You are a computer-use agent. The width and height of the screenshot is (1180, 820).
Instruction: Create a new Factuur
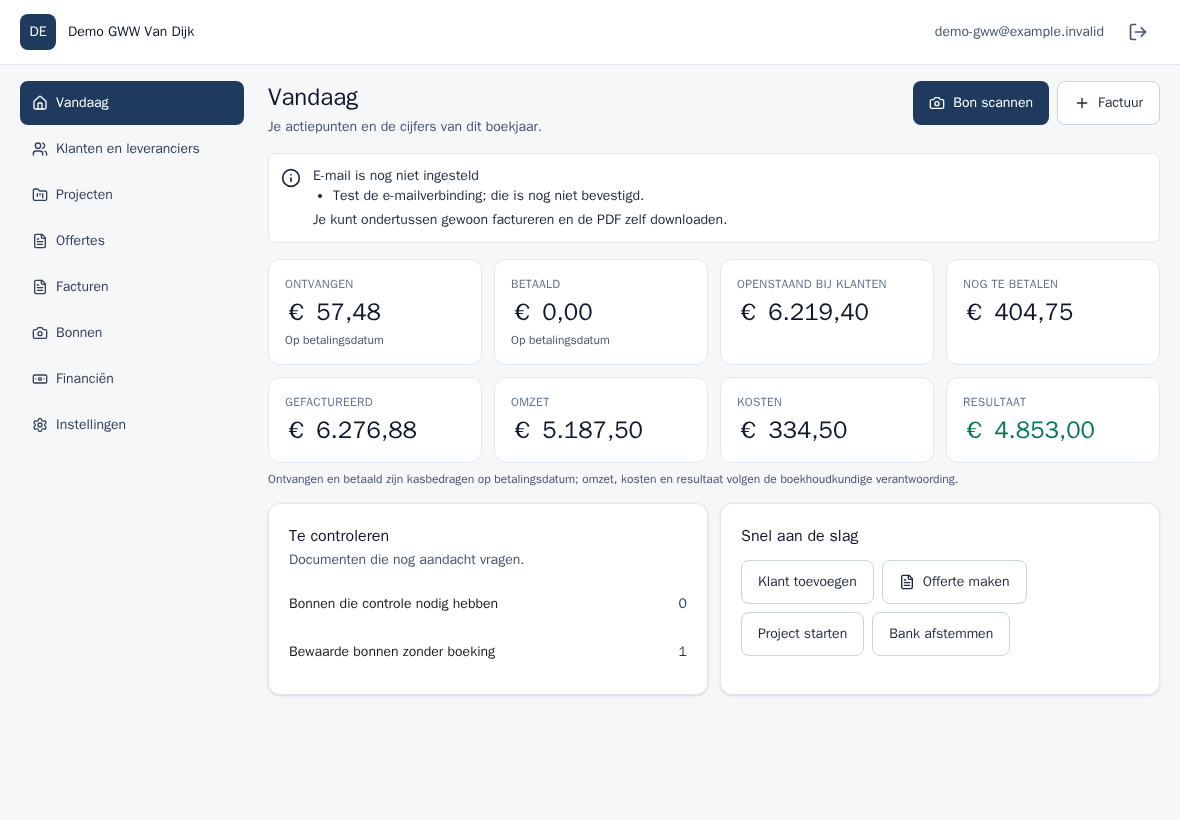click(1108, 103)
